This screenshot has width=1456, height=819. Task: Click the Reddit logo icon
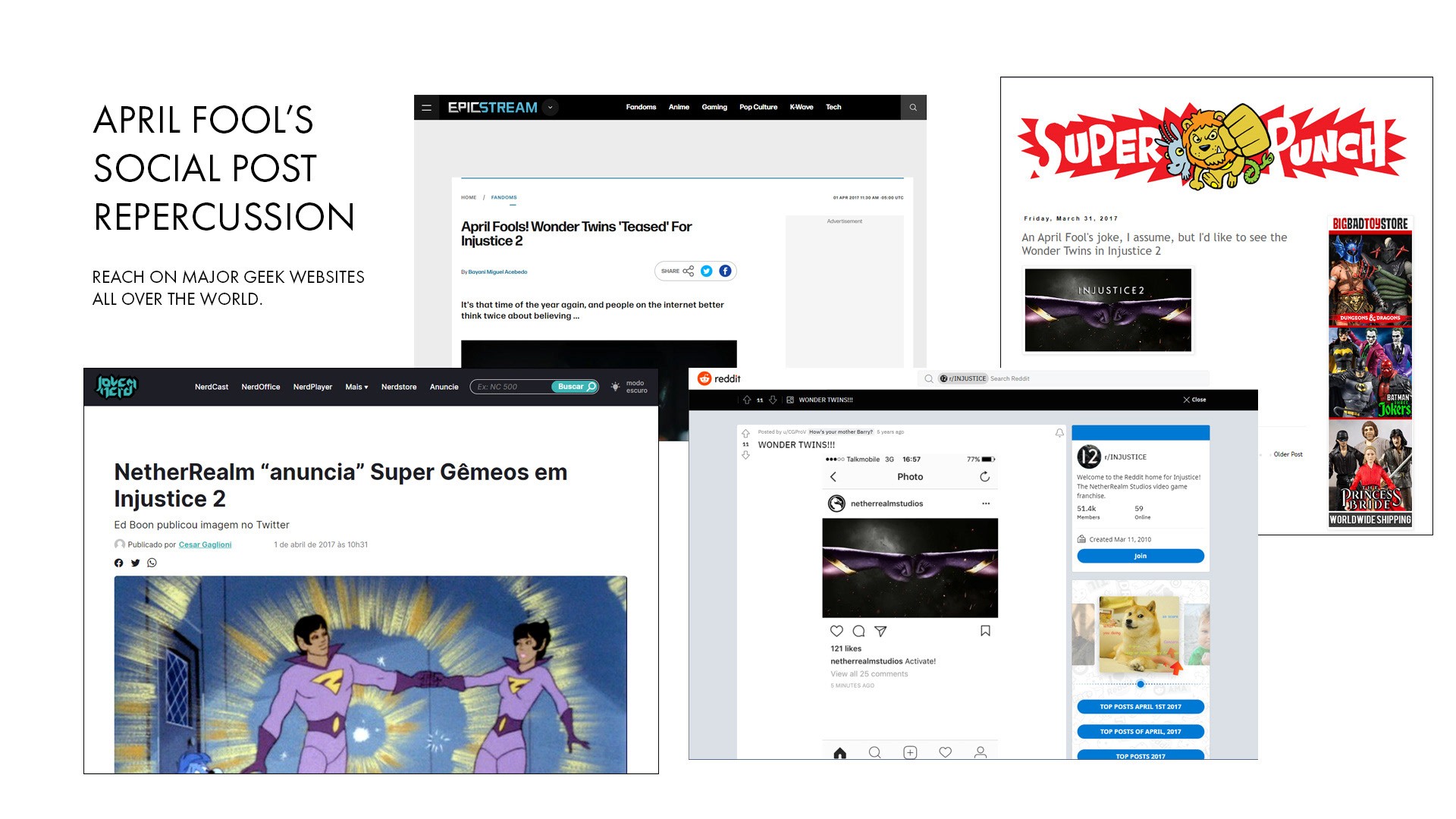click(x=704, y=378)
